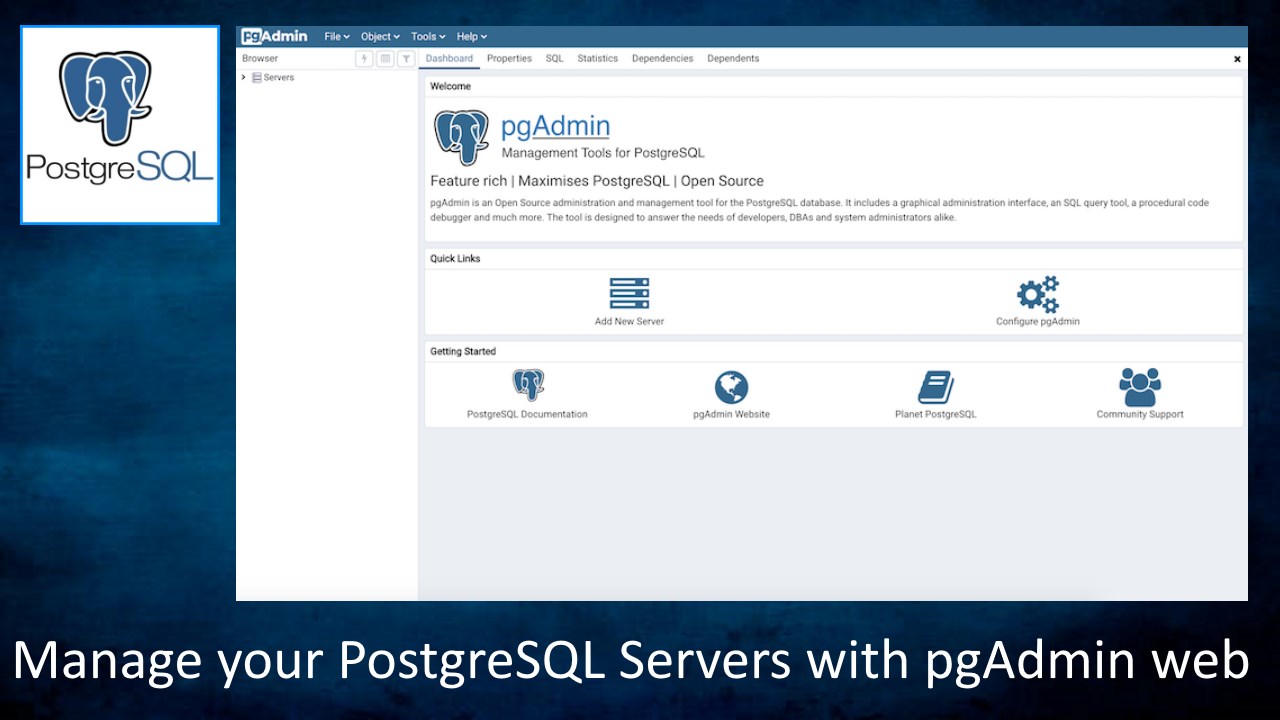Switch to the Properties tab
The height and width of the screenshot is (720, 1280).
point(509,59)
